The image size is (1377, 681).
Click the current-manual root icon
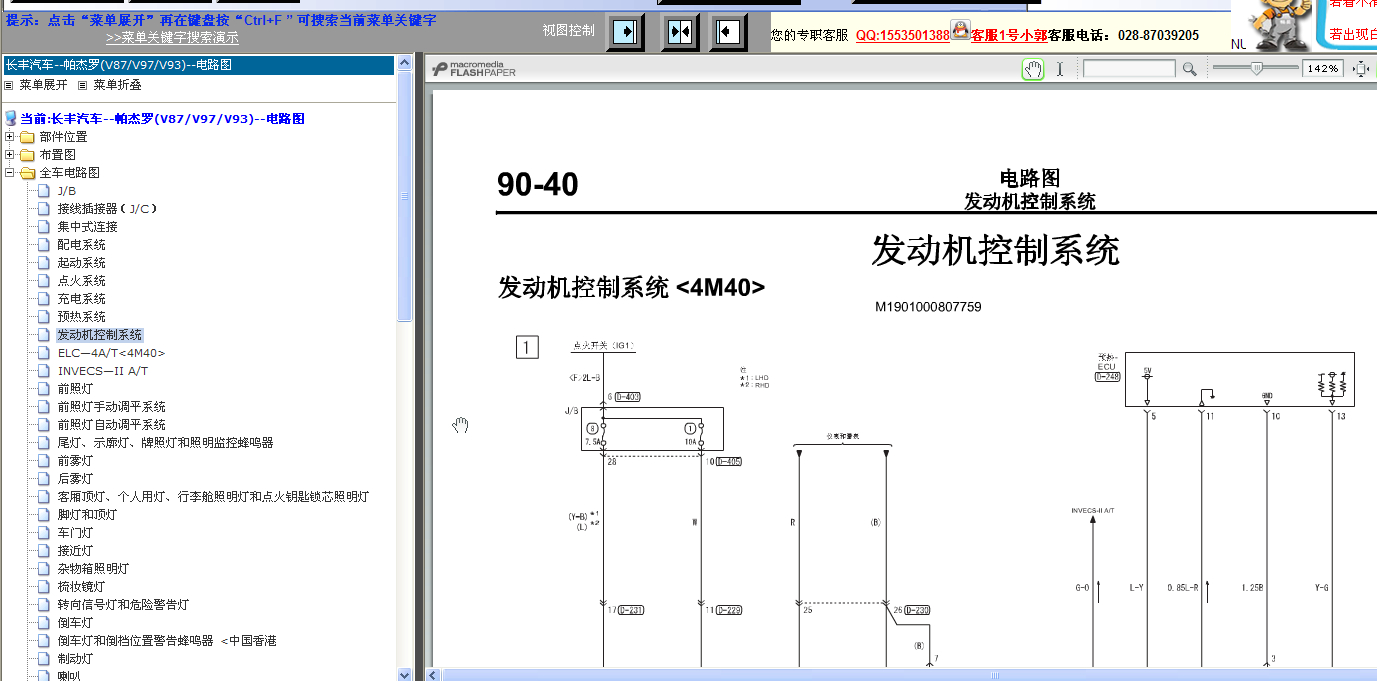[11, 118]
